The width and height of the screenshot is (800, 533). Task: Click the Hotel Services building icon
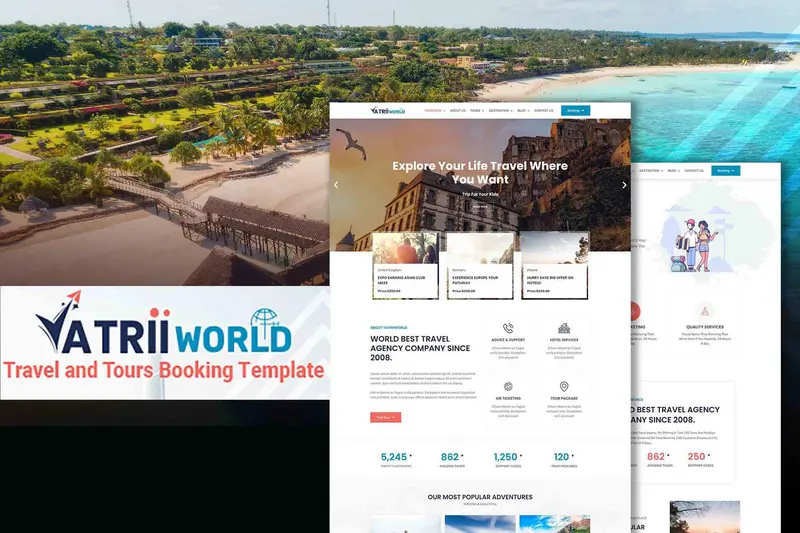(x=564, y=328)
